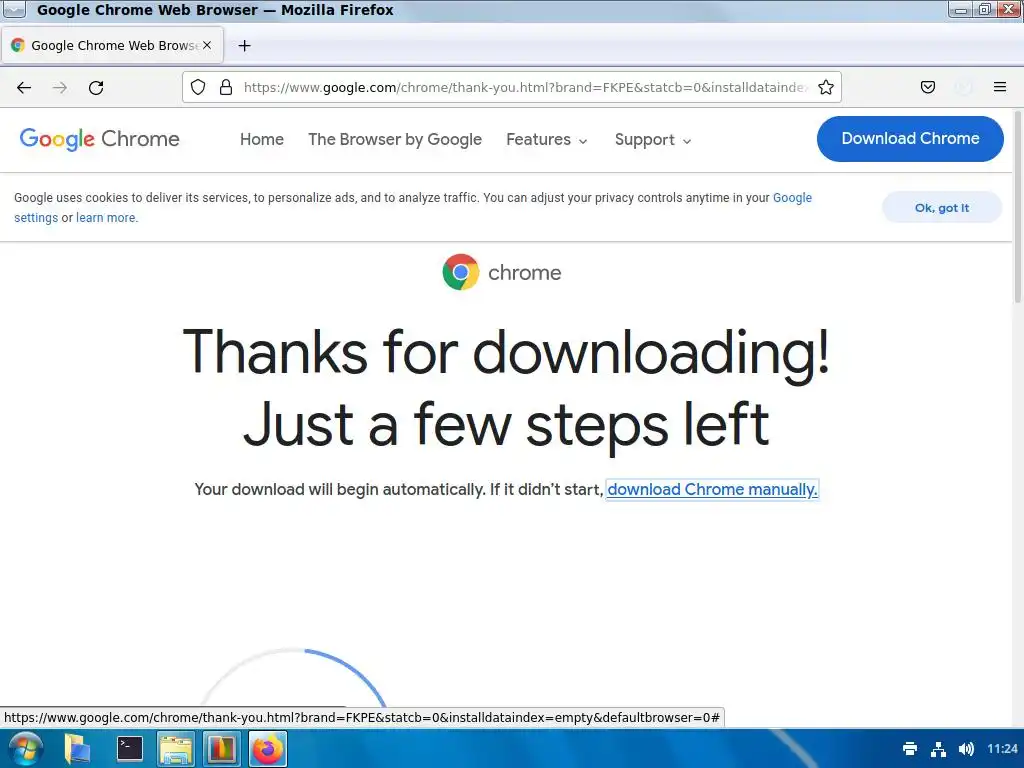Open the printer tray icon
The image size is (1024, 768).
910,748
